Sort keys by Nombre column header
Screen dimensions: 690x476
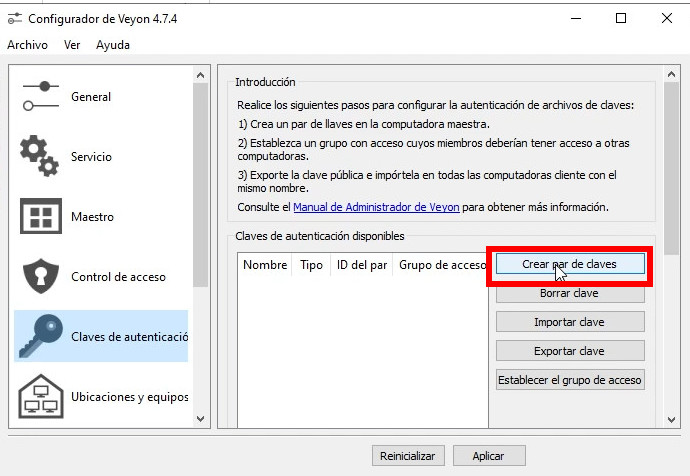(265, 265)
